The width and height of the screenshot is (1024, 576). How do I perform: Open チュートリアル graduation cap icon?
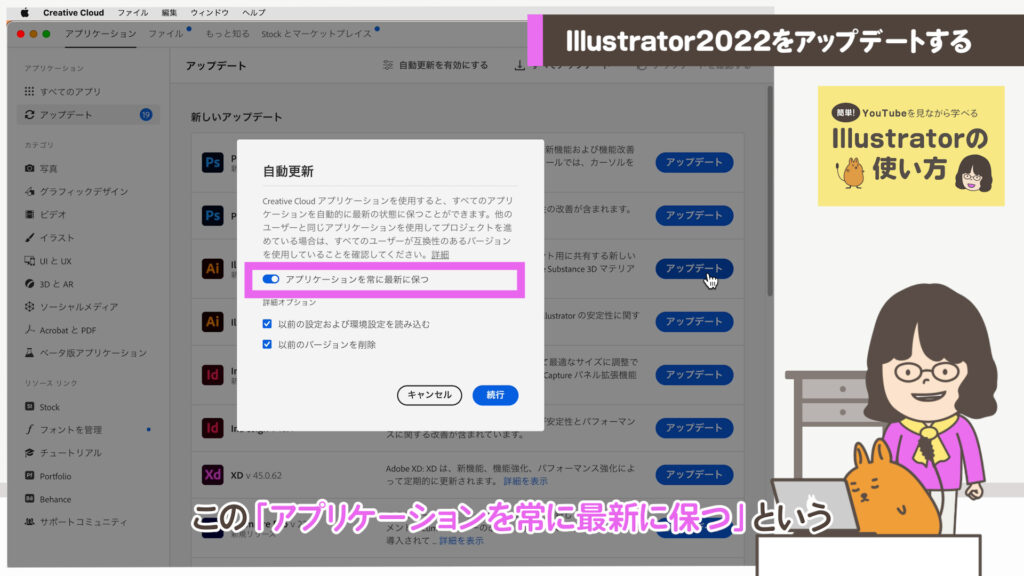29,453
